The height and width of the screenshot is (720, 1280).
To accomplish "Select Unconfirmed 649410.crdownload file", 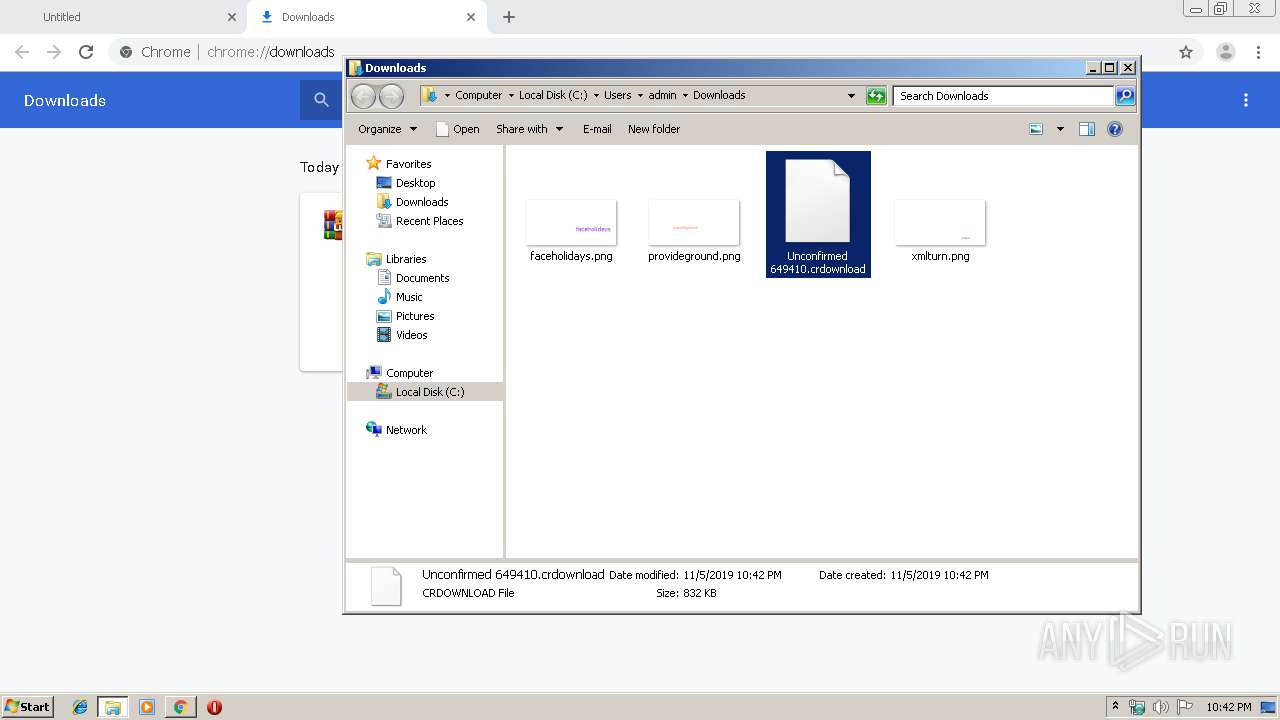I will (818, 214).
